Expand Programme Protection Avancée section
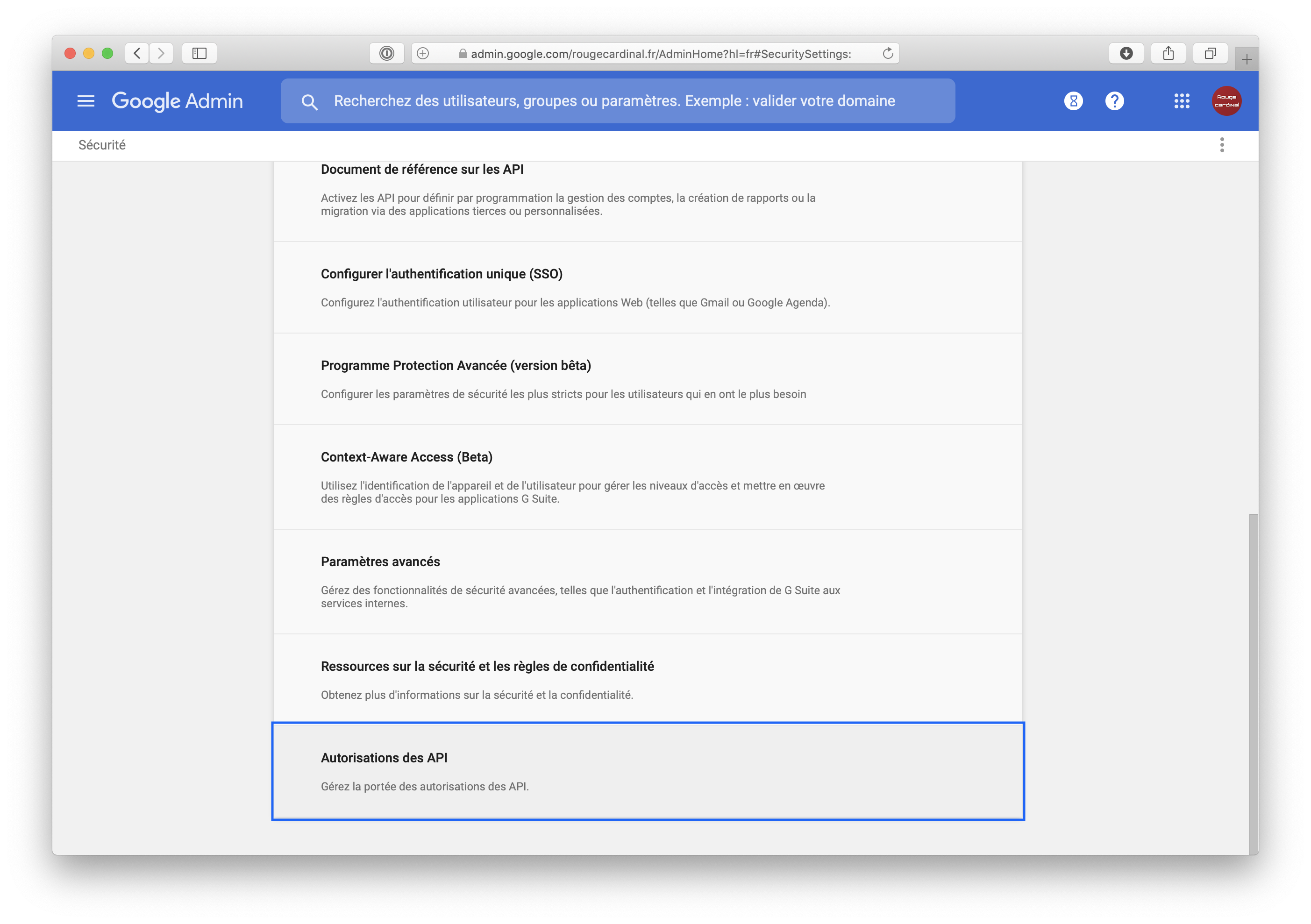This screenshot has width=1311, height=924. [456, 365]
